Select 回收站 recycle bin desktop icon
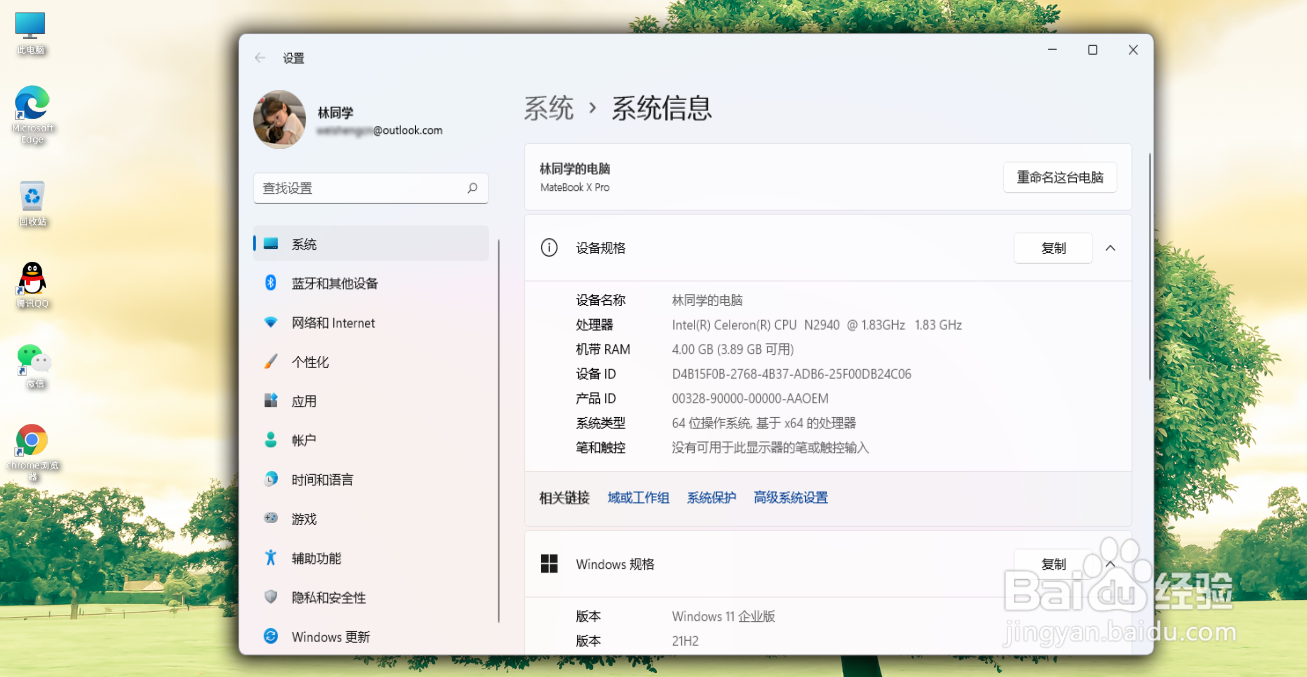This screenshot has width=1307, height=677. pos(32,202)
